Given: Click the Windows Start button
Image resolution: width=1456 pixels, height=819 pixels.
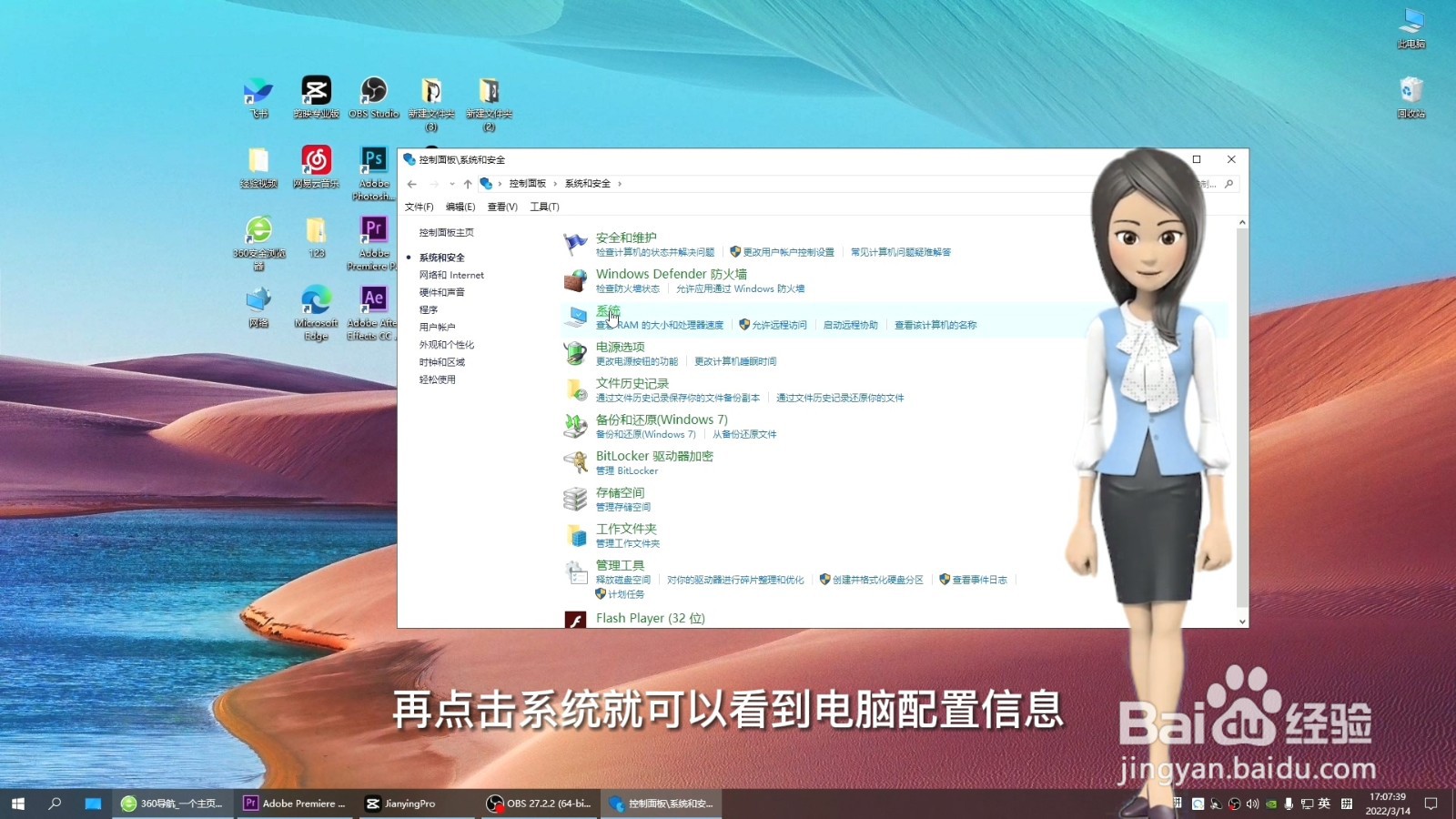Looking at the screenshot, I should point(18,804).
